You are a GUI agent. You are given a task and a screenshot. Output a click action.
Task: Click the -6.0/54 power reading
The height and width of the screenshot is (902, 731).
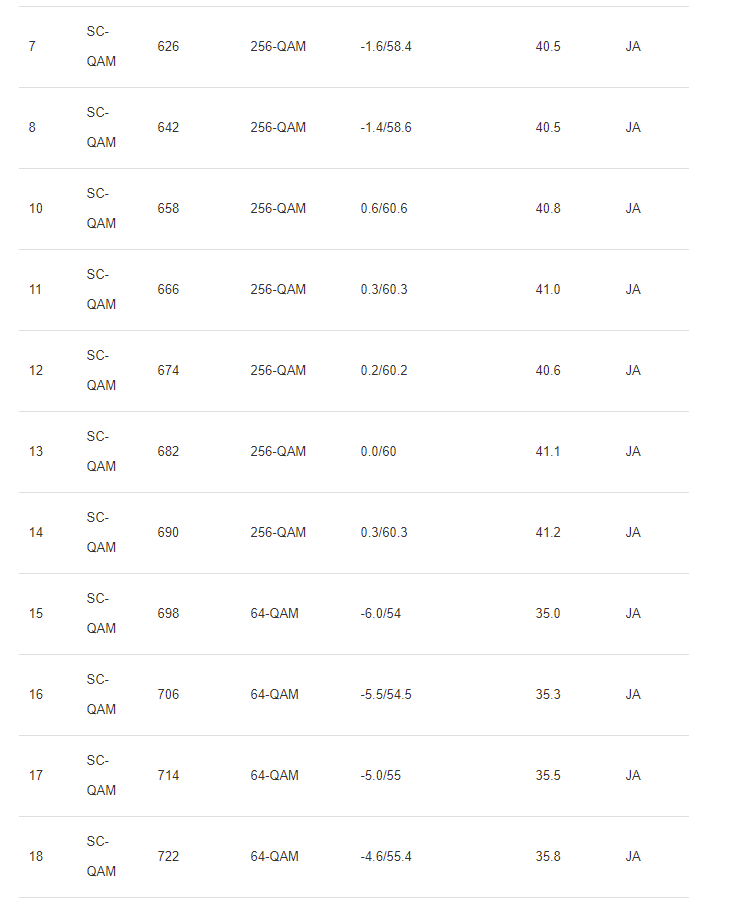pos(380,614)
